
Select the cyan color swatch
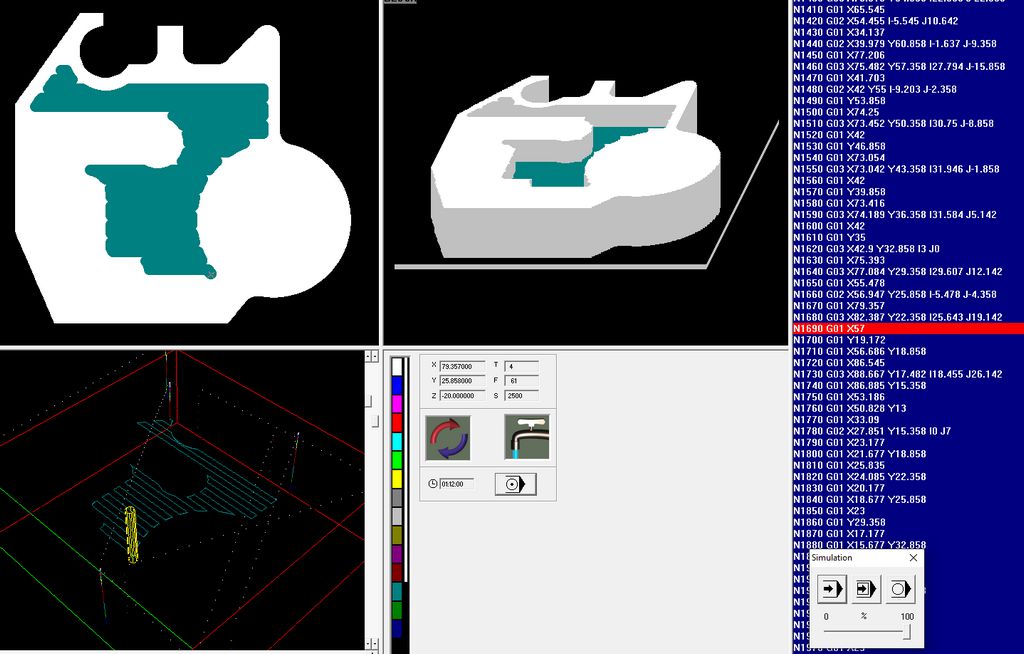point(398,442)
